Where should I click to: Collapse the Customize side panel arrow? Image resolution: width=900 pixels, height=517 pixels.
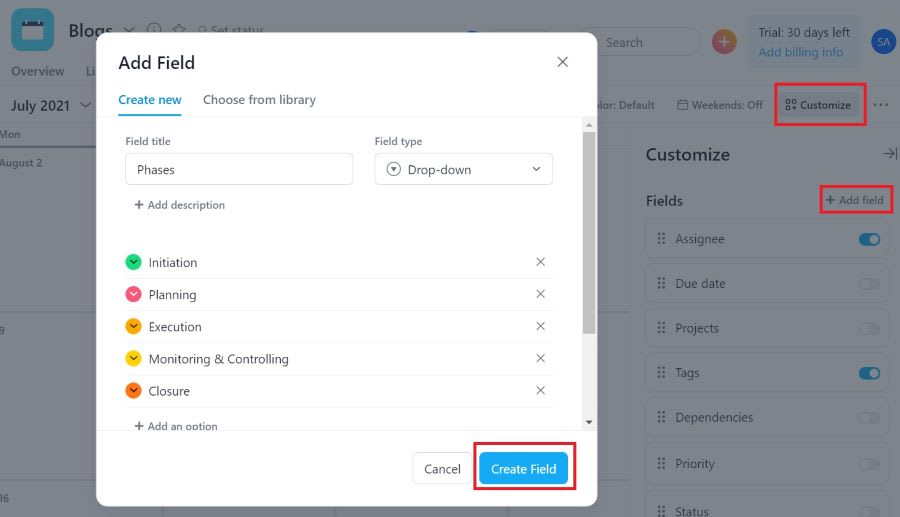pos(890,154)
